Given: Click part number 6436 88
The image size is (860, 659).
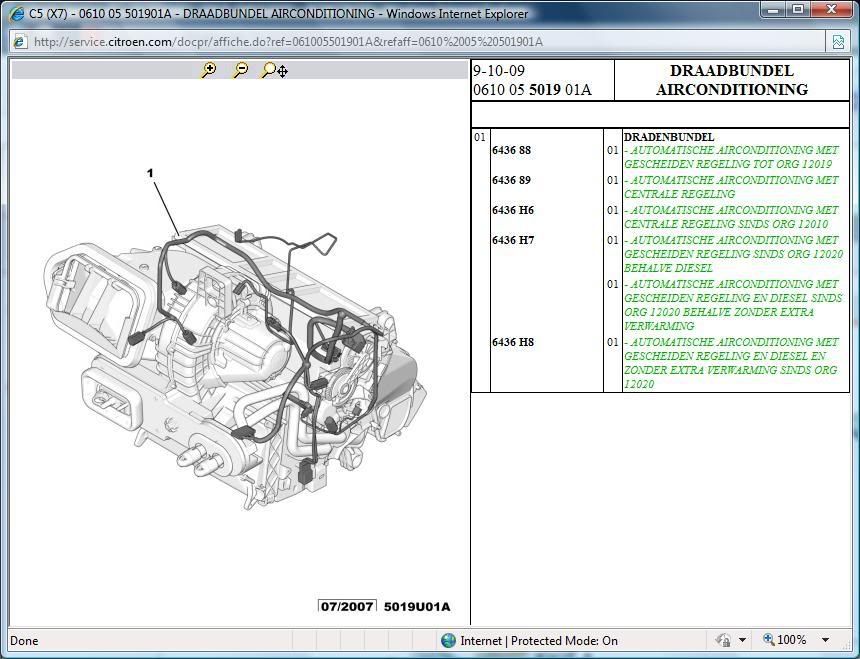Looking at the screenshot, I should [x=511, y=150].
